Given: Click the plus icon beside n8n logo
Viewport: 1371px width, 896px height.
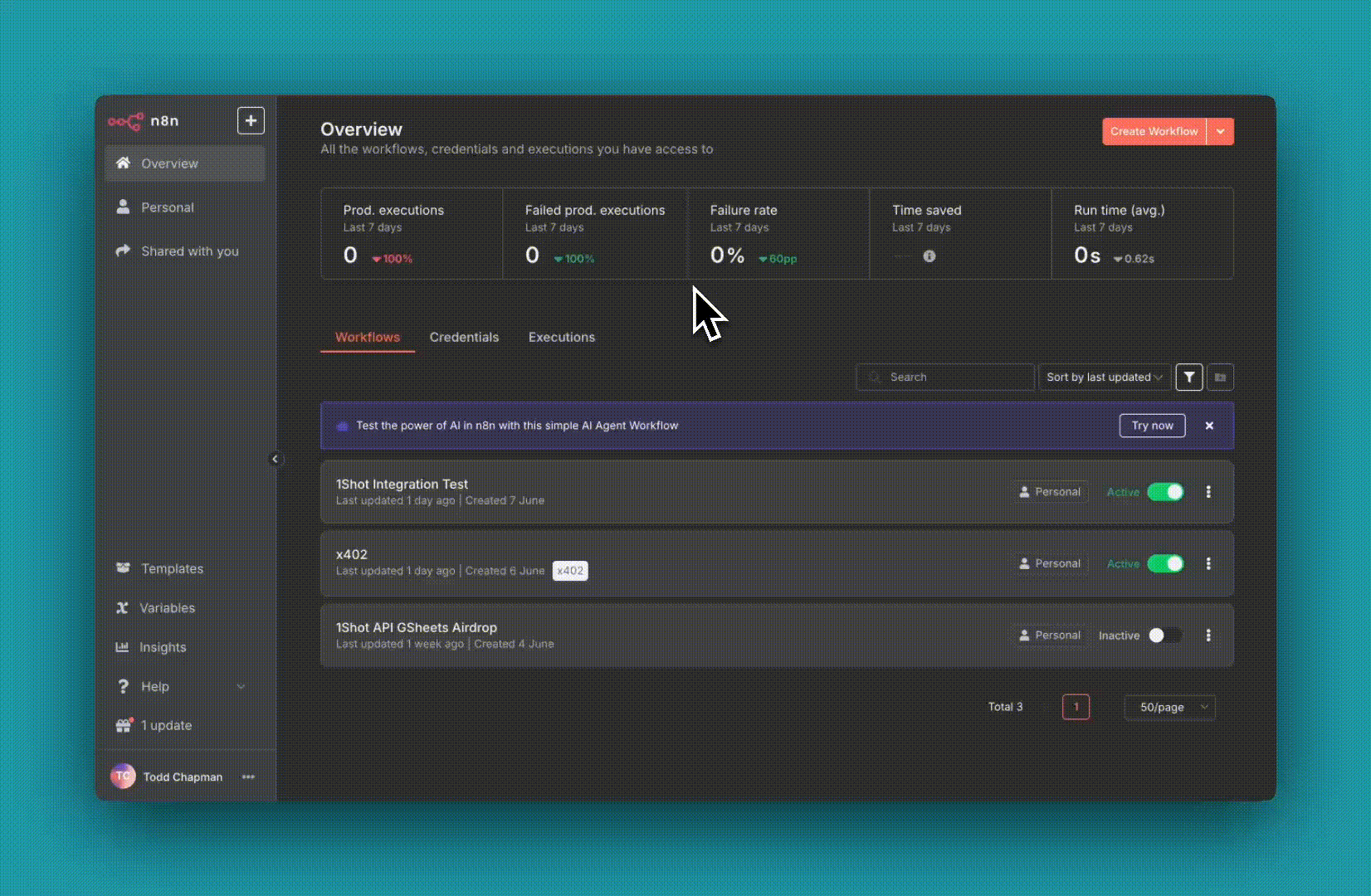Looking at the screenshot, I should tap(251, 120).
